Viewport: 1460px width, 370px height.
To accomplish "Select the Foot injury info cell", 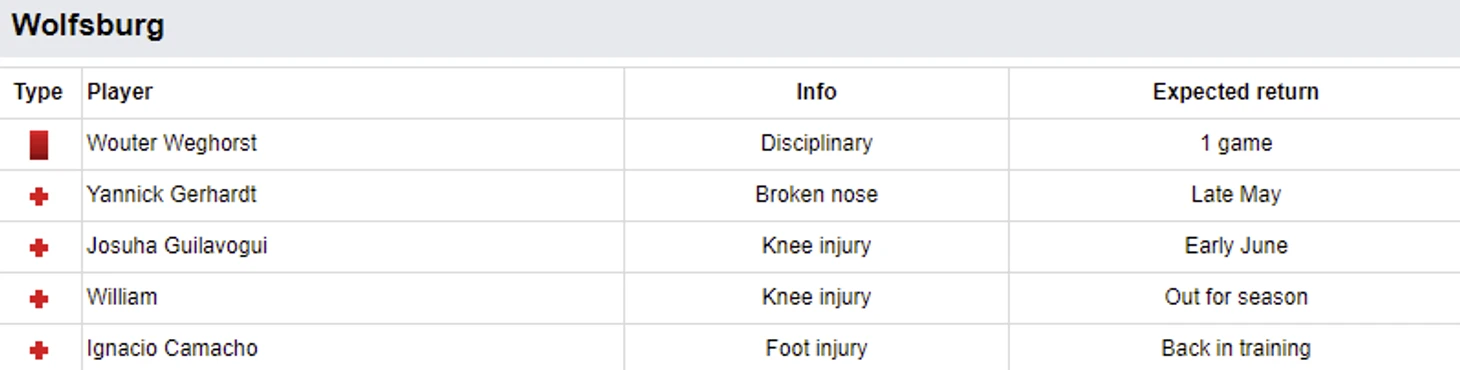I will coord(816,348).
